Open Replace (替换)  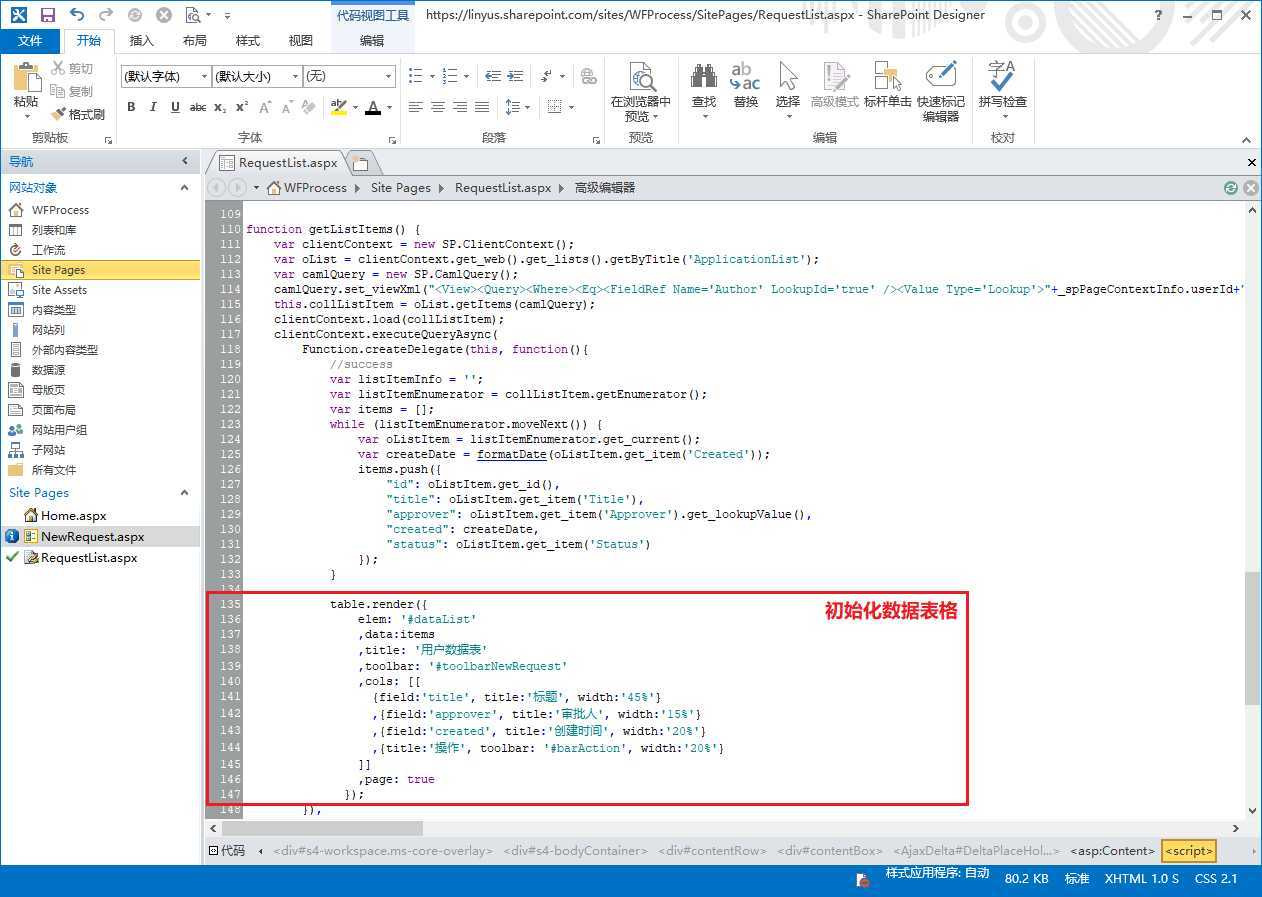point(746,86)
